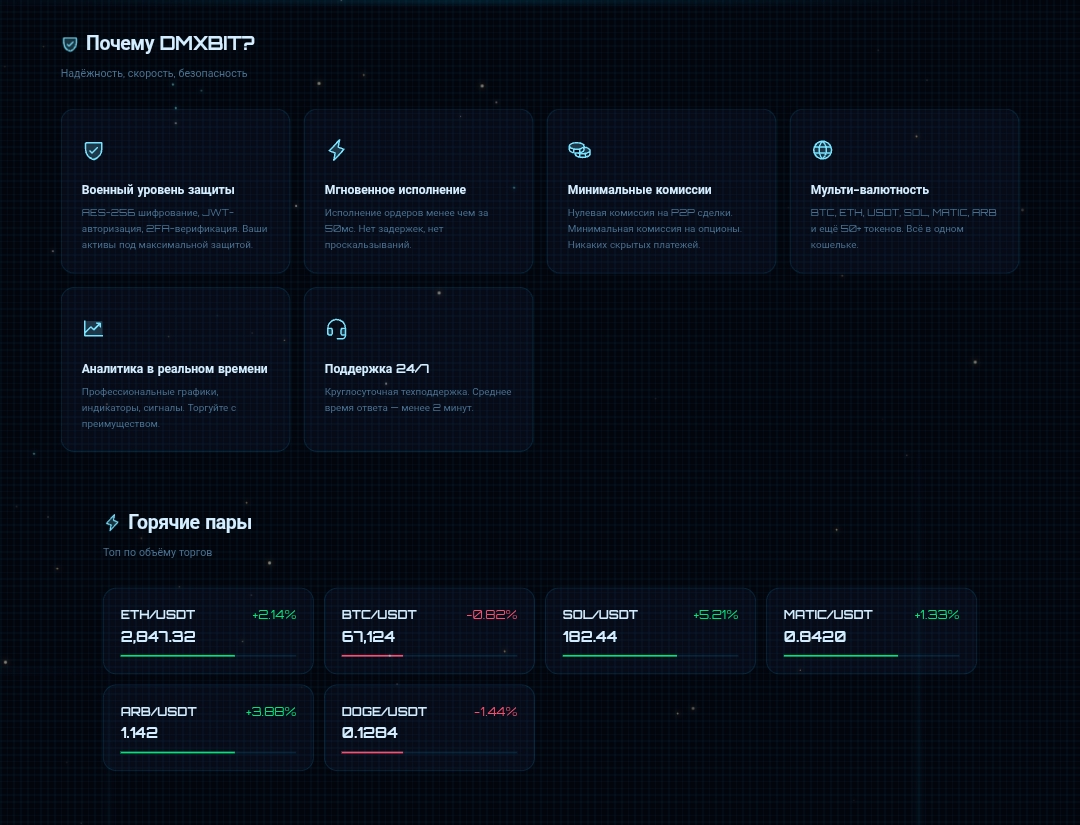The width and height of the screenshot is (1080, 825).
Task: Click the globe icon on the Мульти-валютность card
Action: point(822,150)
